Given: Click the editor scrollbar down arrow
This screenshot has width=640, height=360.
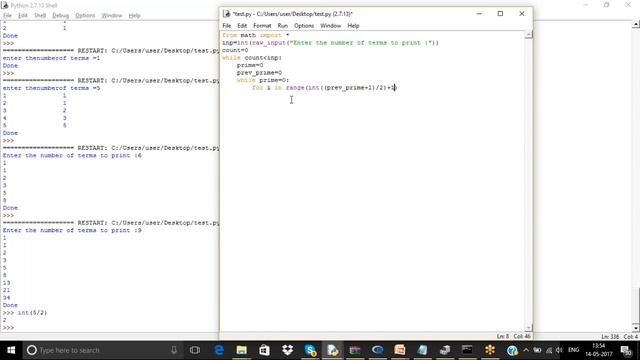Looking at the screenshot, I should [529, 328].
